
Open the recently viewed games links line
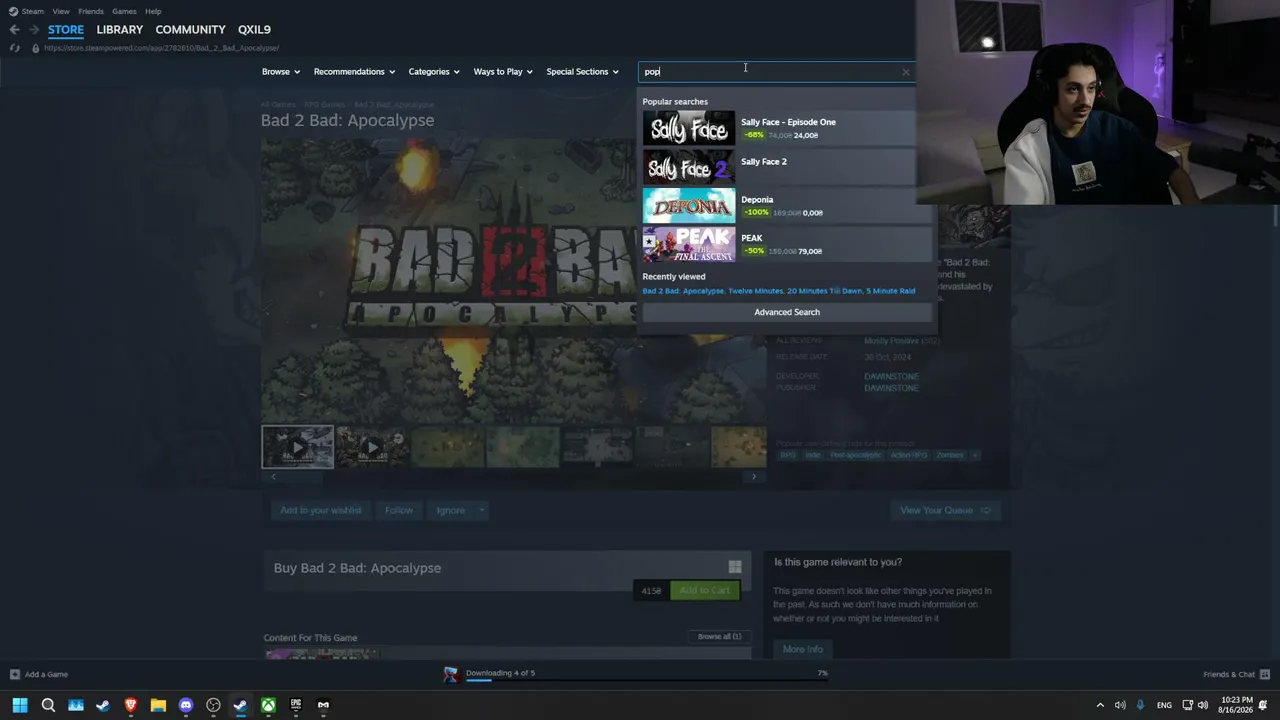pos(779,291)
